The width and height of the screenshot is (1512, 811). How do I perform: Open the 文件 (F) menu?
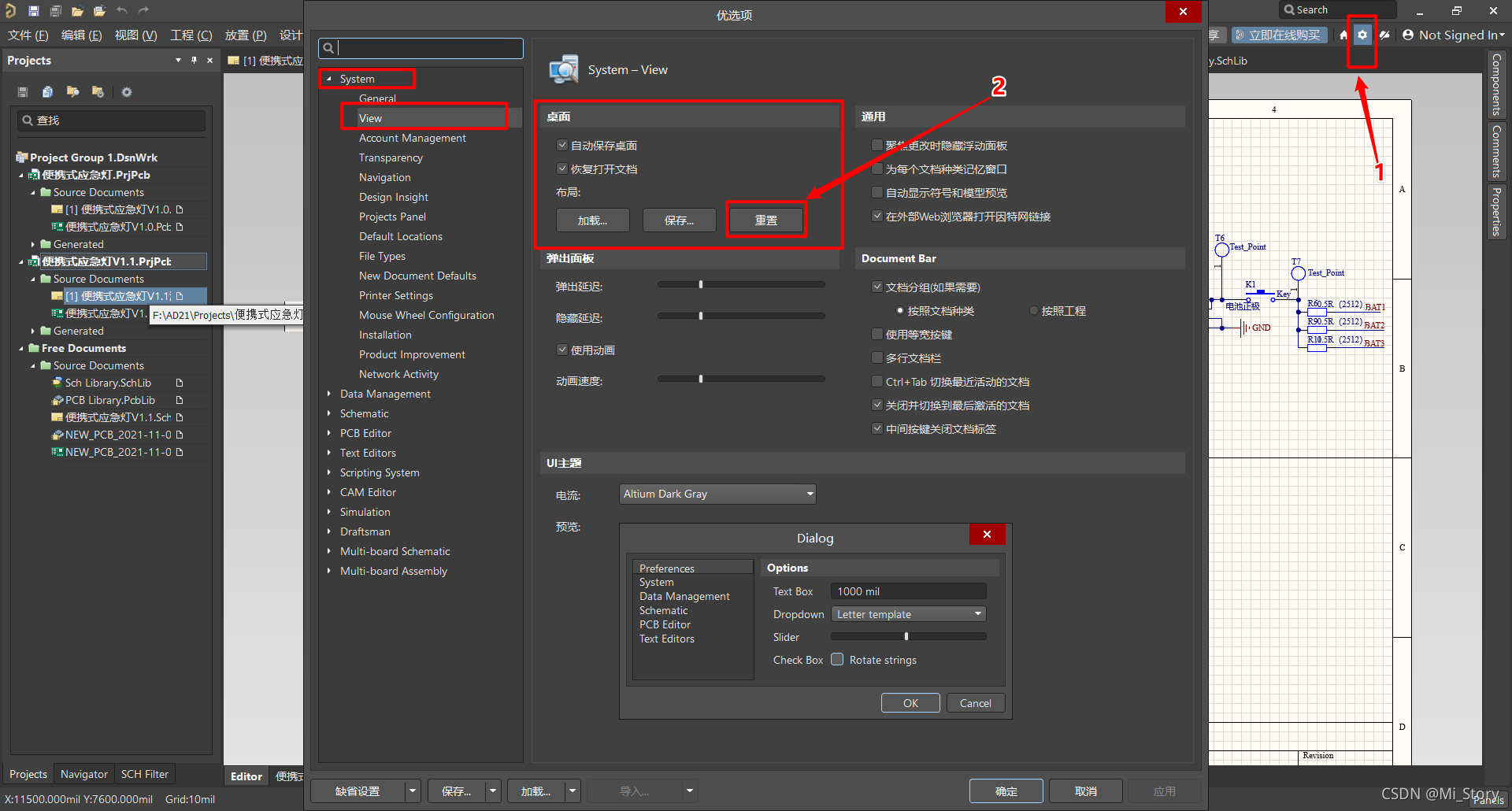[28, 35]
